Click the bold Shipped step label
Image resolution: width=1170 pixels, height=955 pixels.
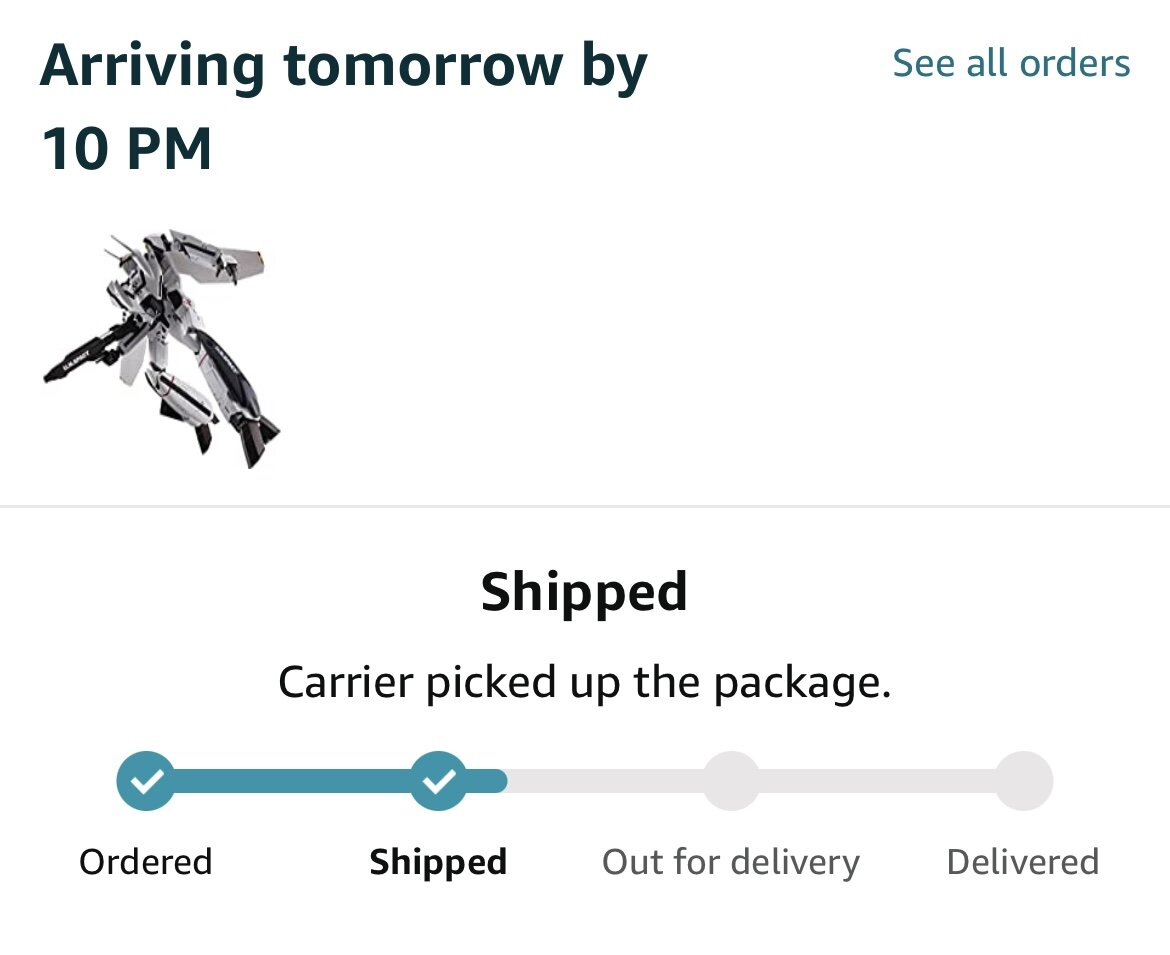(x=439, y=862)
